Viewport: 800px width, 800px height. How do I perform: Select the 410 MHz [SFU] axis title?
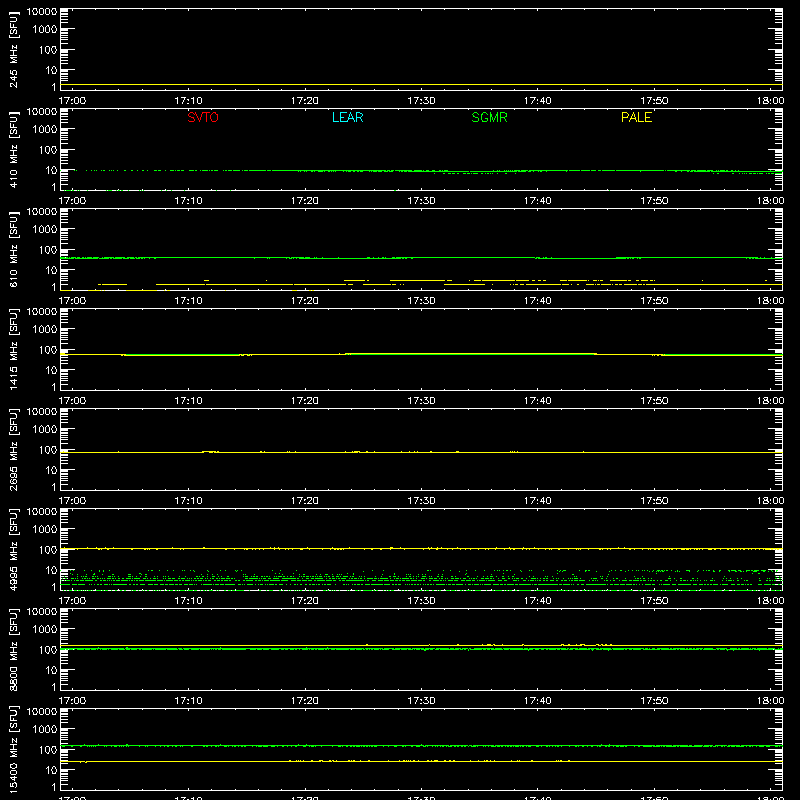13,149
